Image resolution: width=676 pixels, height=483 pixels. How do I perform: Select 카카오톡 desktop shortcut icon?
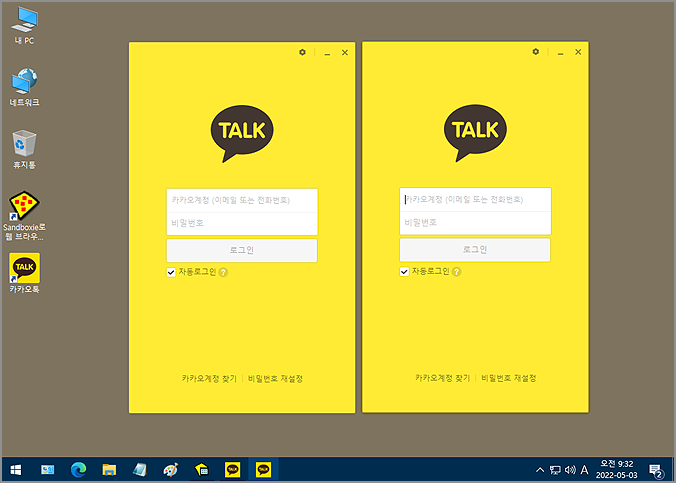coord(25,273)
